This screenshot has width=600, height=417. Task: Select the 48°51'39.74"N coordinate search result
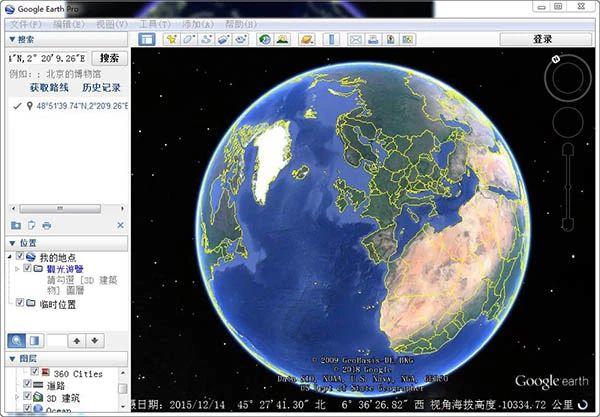coord(82,106)
